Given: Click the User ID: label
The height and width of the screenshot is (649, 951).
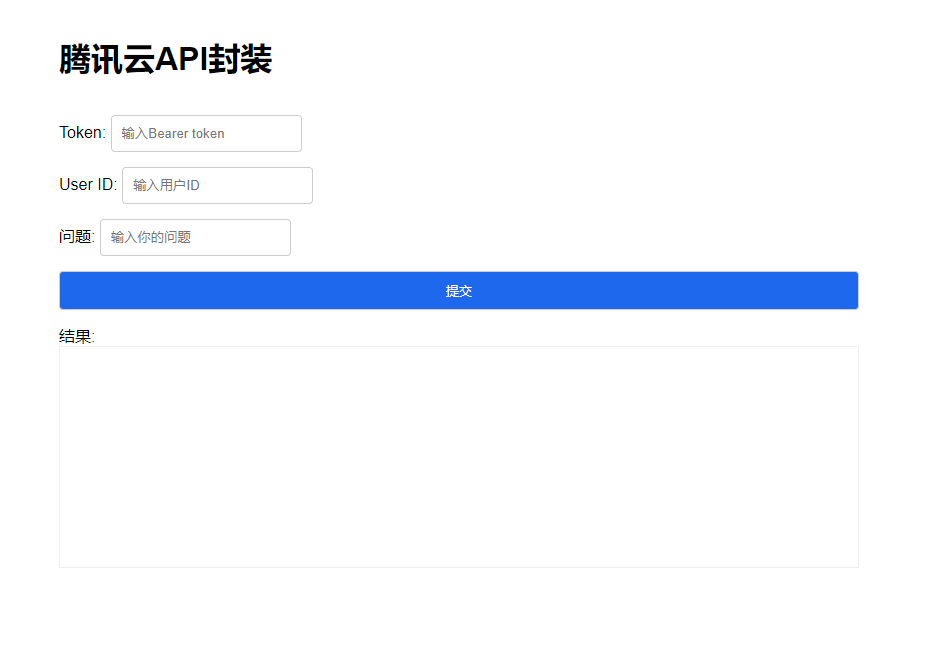Looking at the screenshot, I should pyautogui.click(x=88, y=184).
